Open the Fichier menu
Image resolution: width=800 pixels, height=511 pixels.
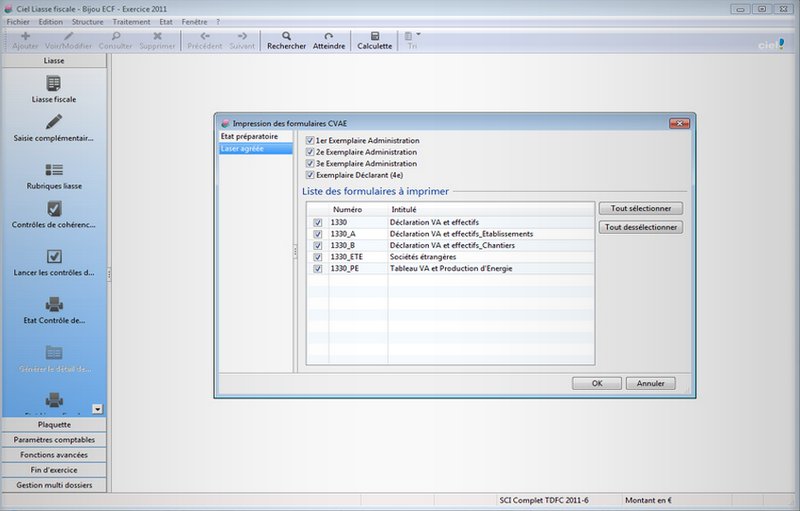(18, 22)
